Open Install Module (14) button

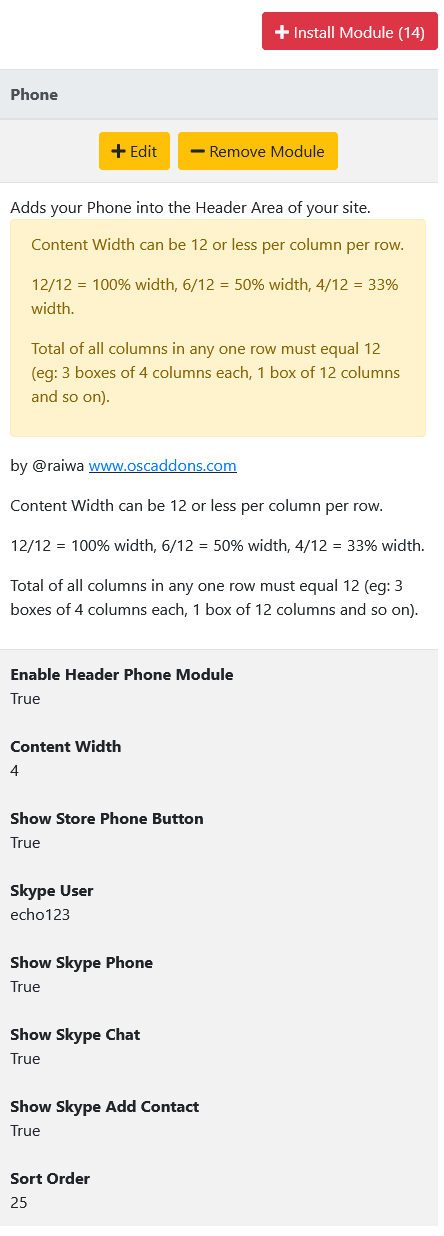[350, 32]
